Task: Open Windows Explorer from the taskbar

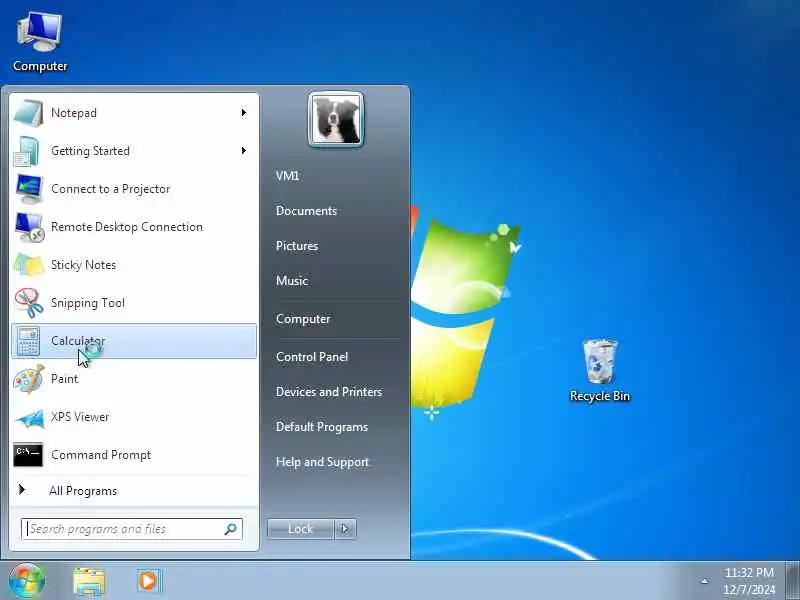Action: (x=89, y=581)
